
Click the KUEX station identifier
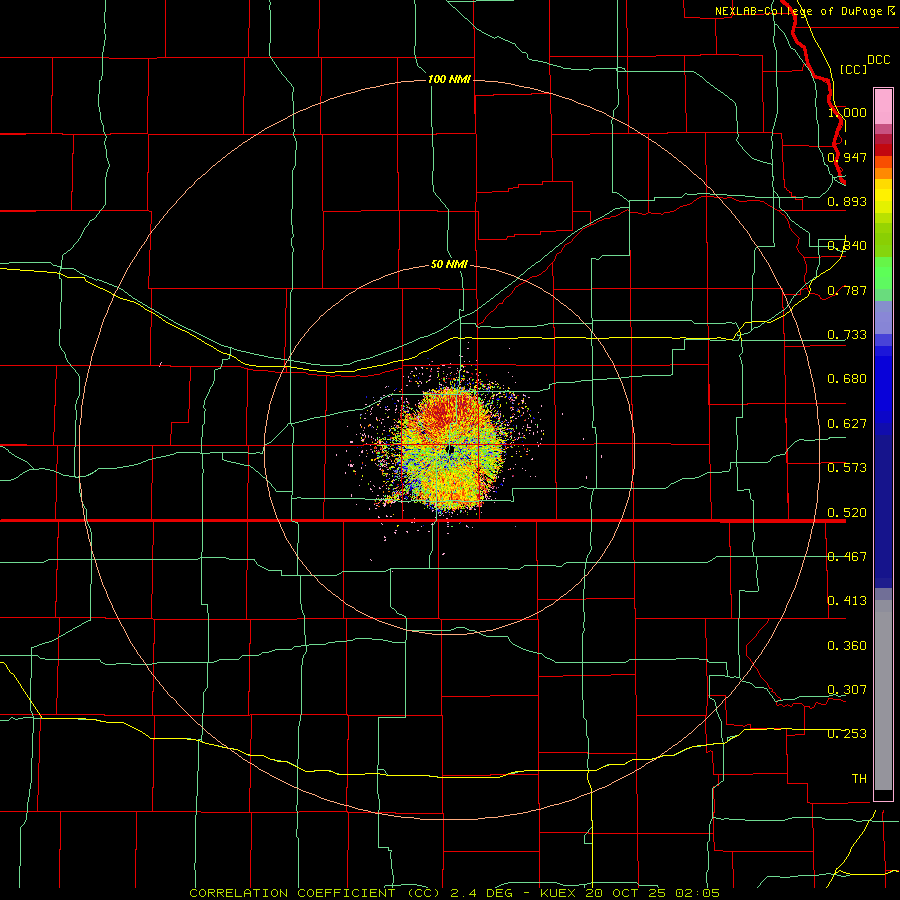click(560, 893)
